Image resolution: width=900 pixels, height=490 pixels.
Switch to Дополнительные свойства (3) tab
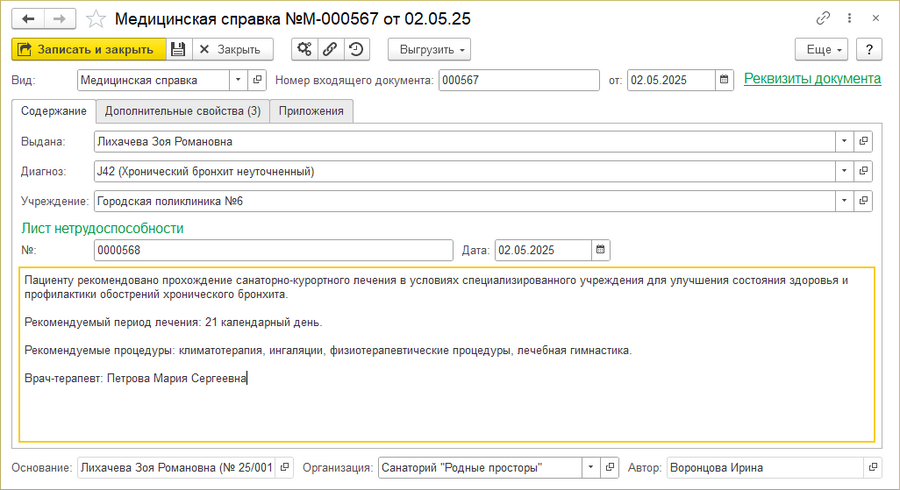(183, 111)
